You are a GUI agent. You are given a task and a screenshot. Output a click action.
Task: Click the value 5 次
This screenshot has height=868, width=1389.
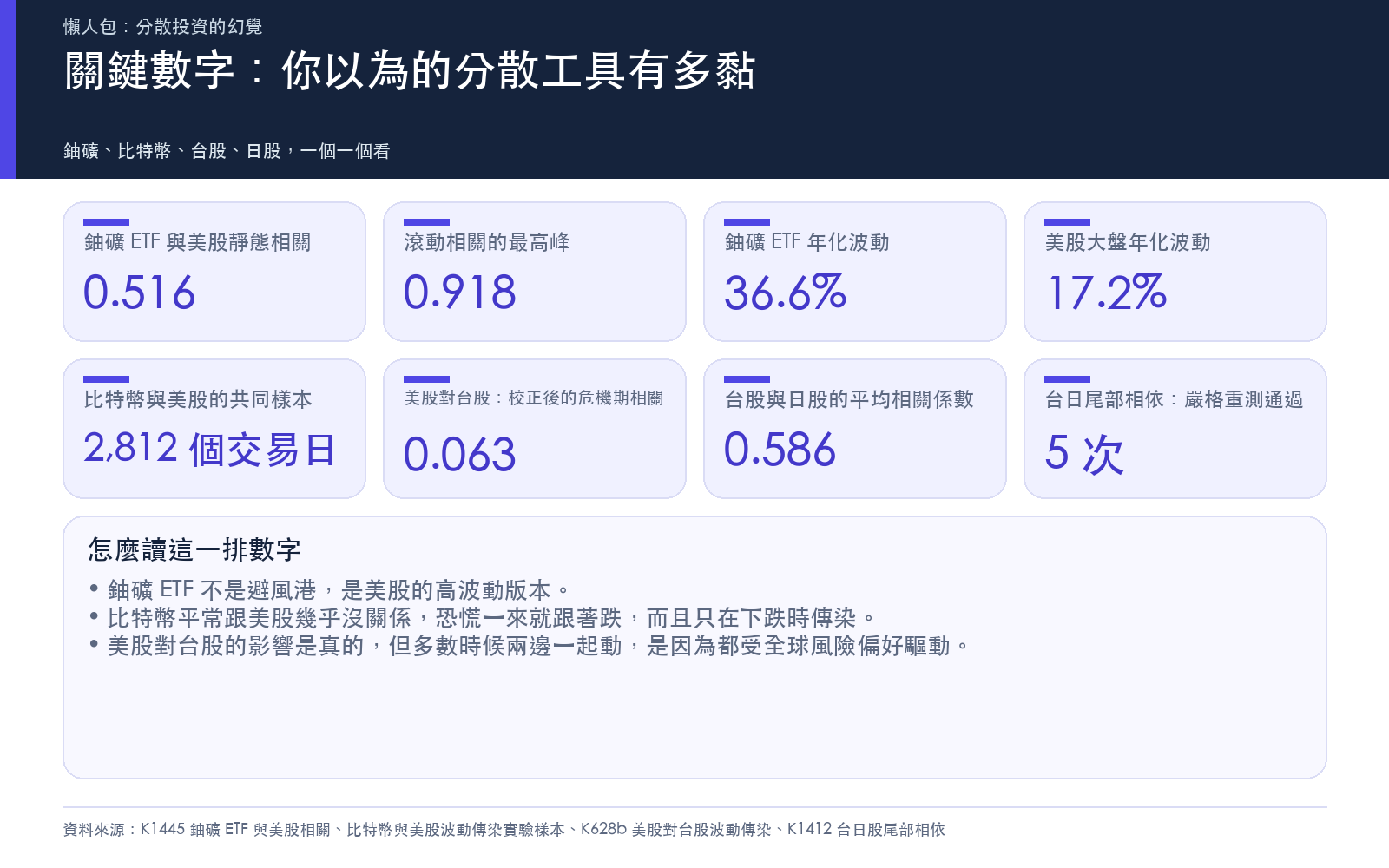click(1084, 454)
